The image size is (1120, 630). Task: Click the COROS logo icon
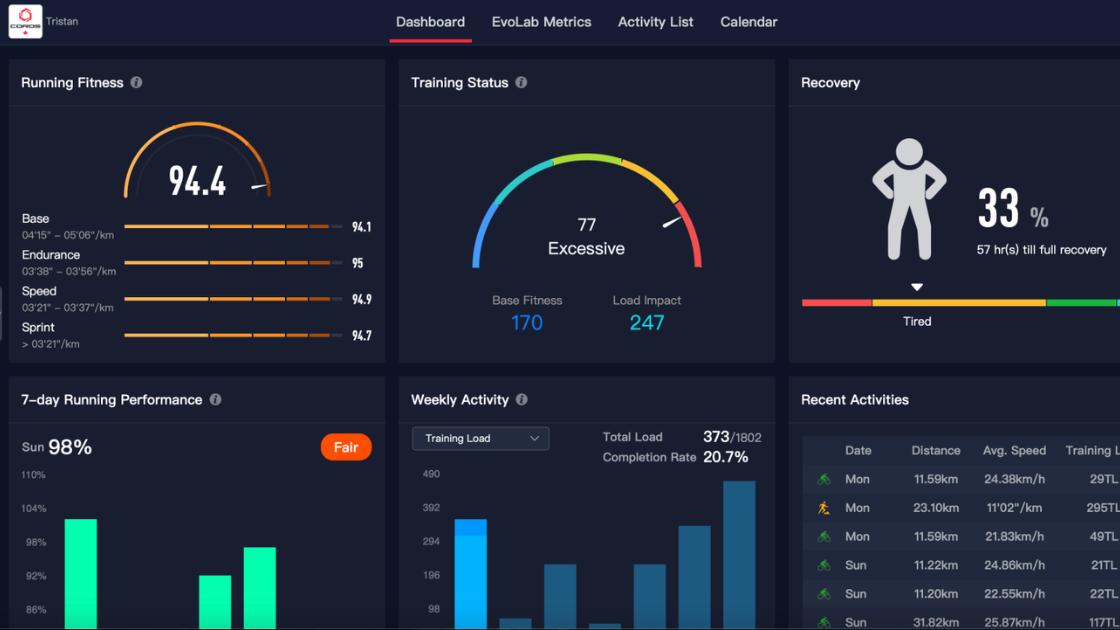click(x=25, y=20)
